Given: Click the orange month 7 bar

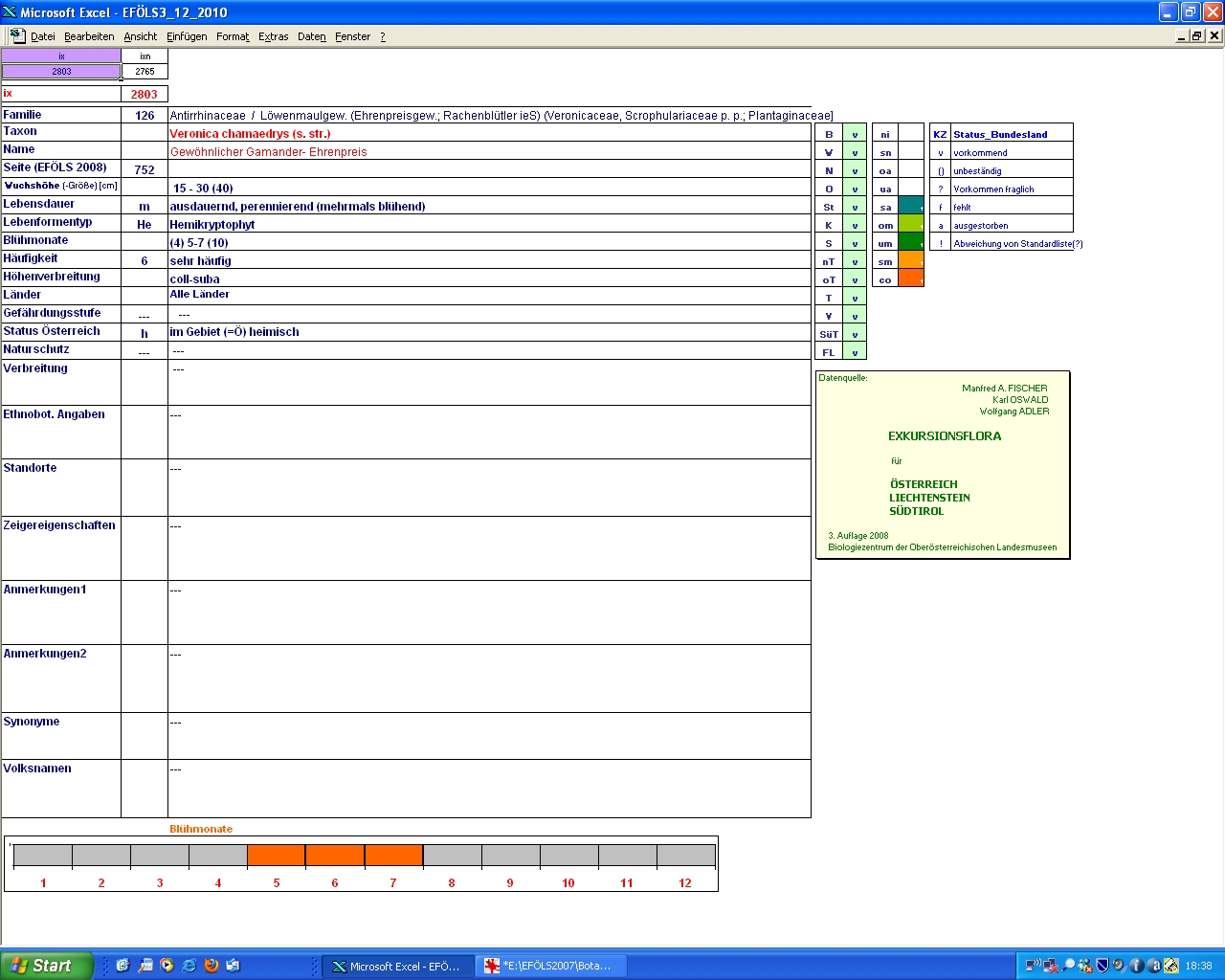Looking at the screenshot, I should pyautogui.click(x=393, y=856).
